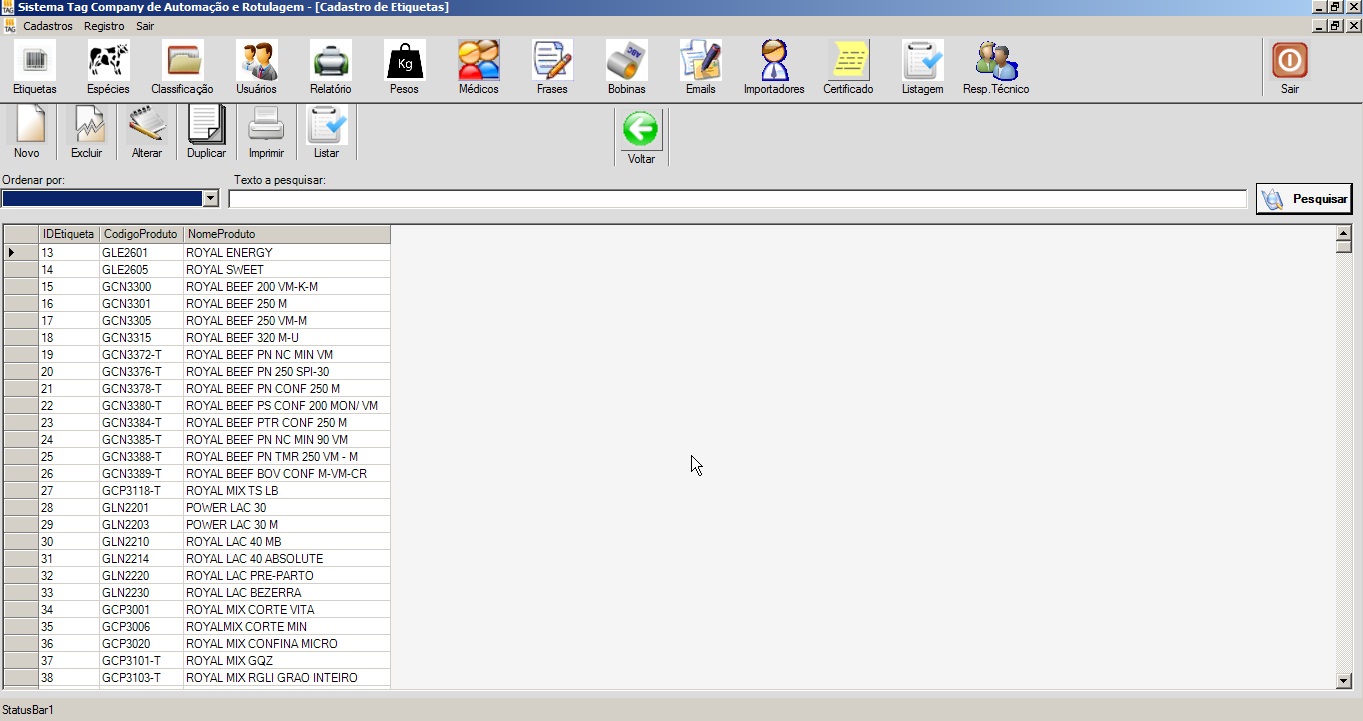This screenshot has height=721, width=1363.
Task: Click cell GCN3384-T
Action: 141,423
